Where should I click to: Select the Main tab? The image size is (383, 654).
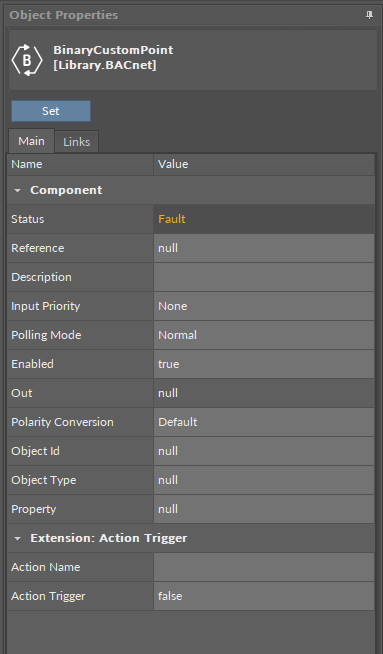[x=31, y=141]
